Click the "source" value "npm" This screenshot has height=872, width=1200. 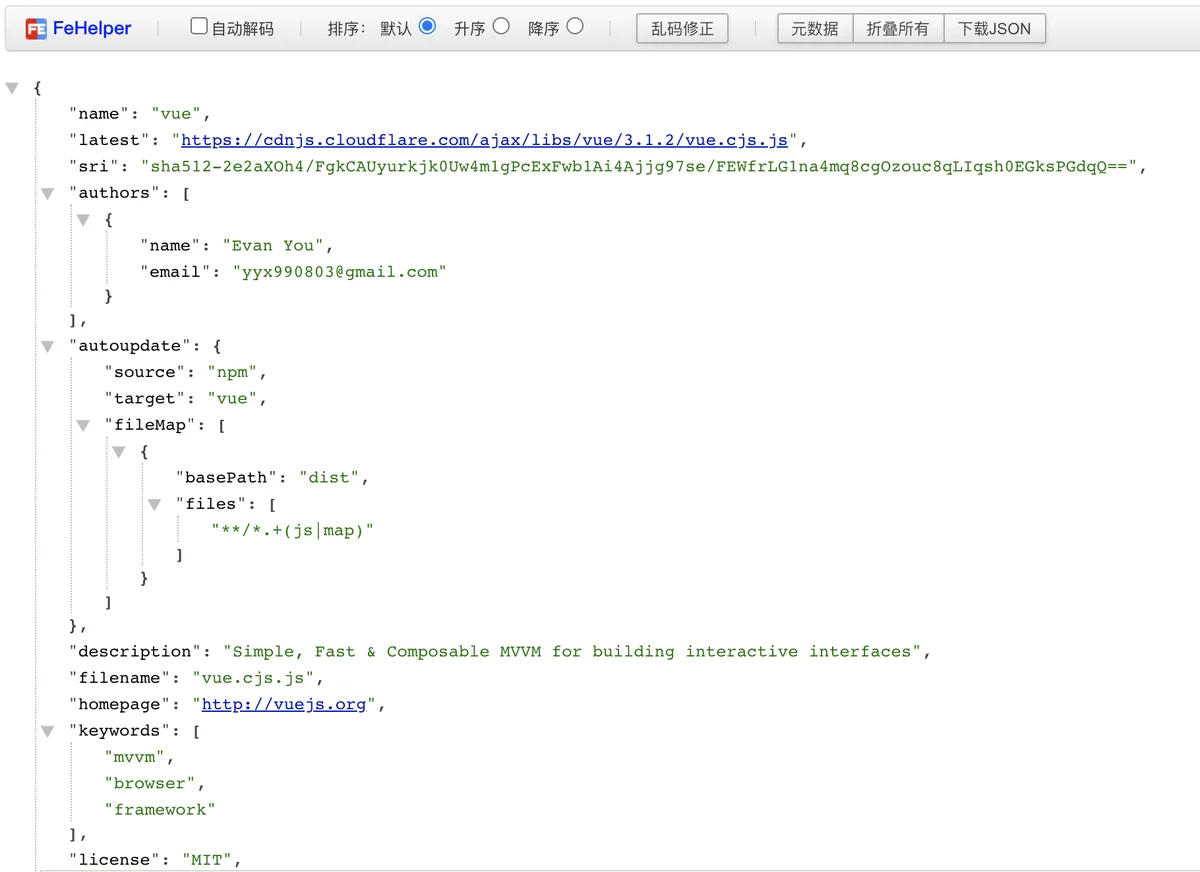coord(233,372)
